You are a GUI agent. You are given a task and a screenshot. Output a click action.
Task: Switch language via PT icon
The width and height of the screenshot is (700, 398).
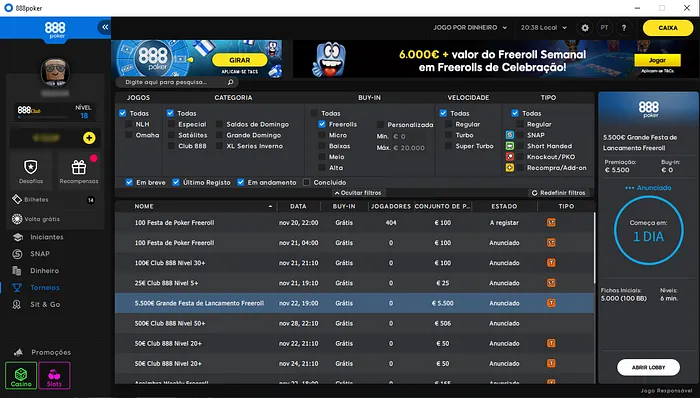coord(604,28)
